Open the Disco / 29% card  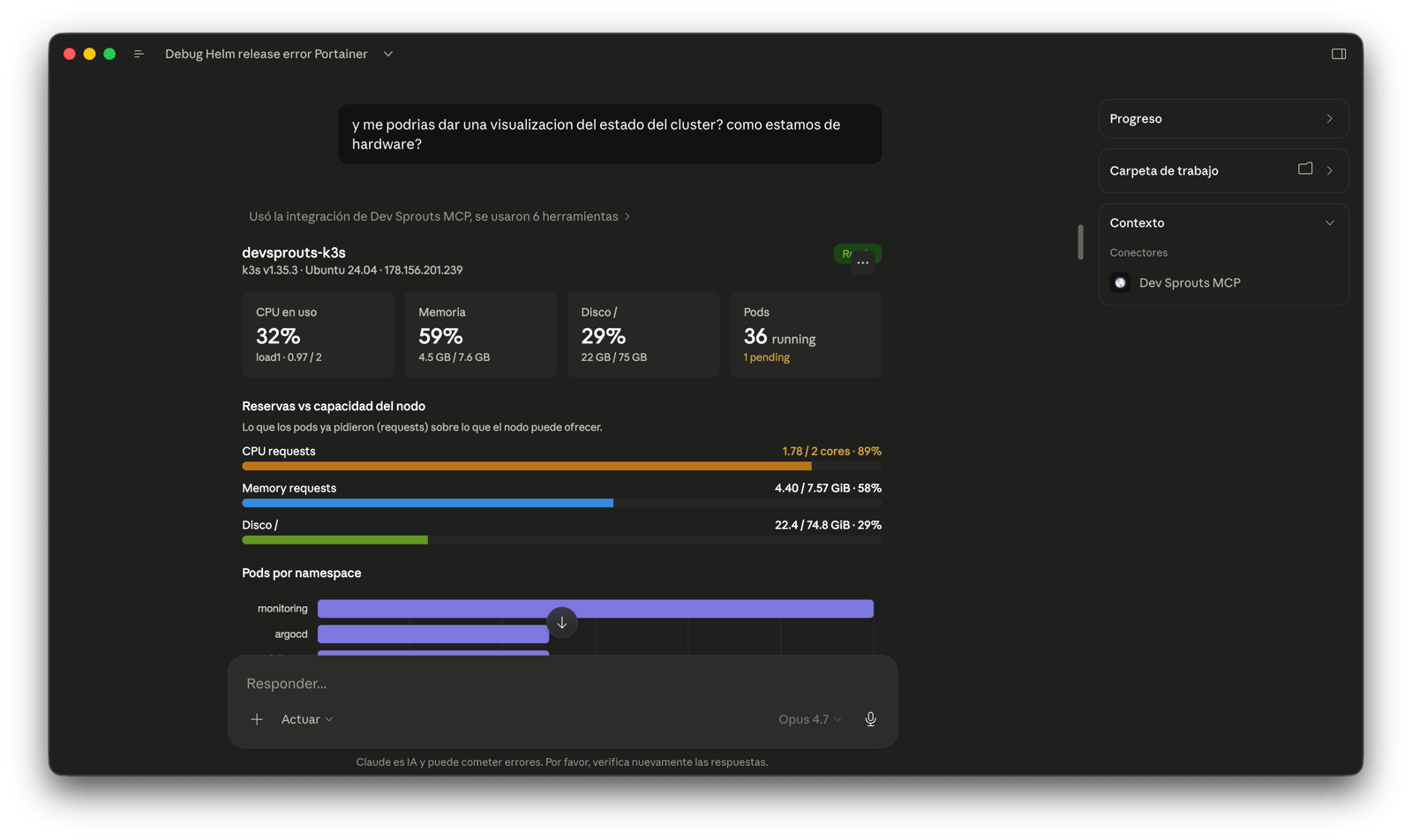click(642, 334)
